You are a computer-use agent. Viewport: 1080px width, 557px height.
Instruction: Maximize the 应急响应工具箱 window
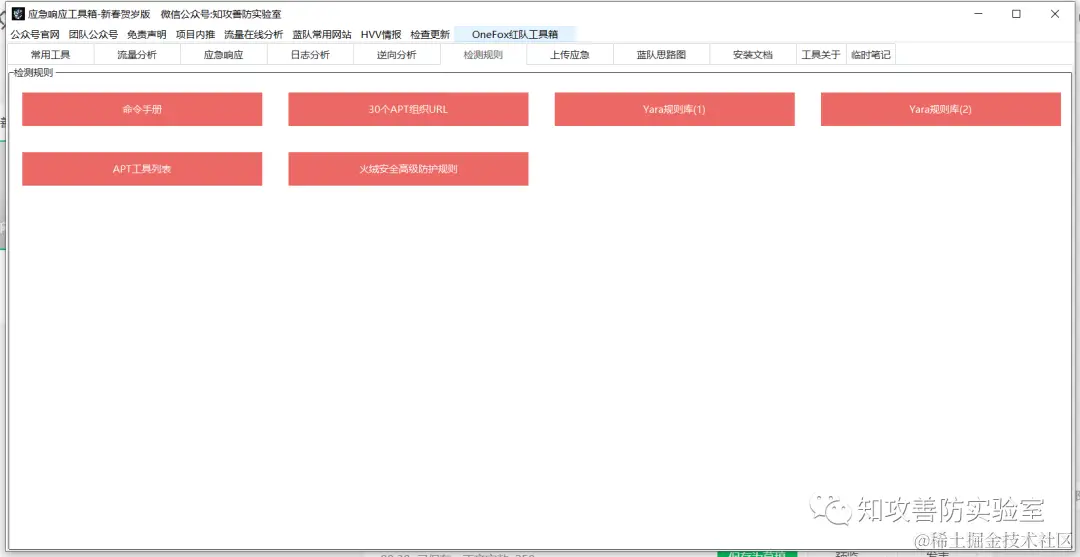1016,14
